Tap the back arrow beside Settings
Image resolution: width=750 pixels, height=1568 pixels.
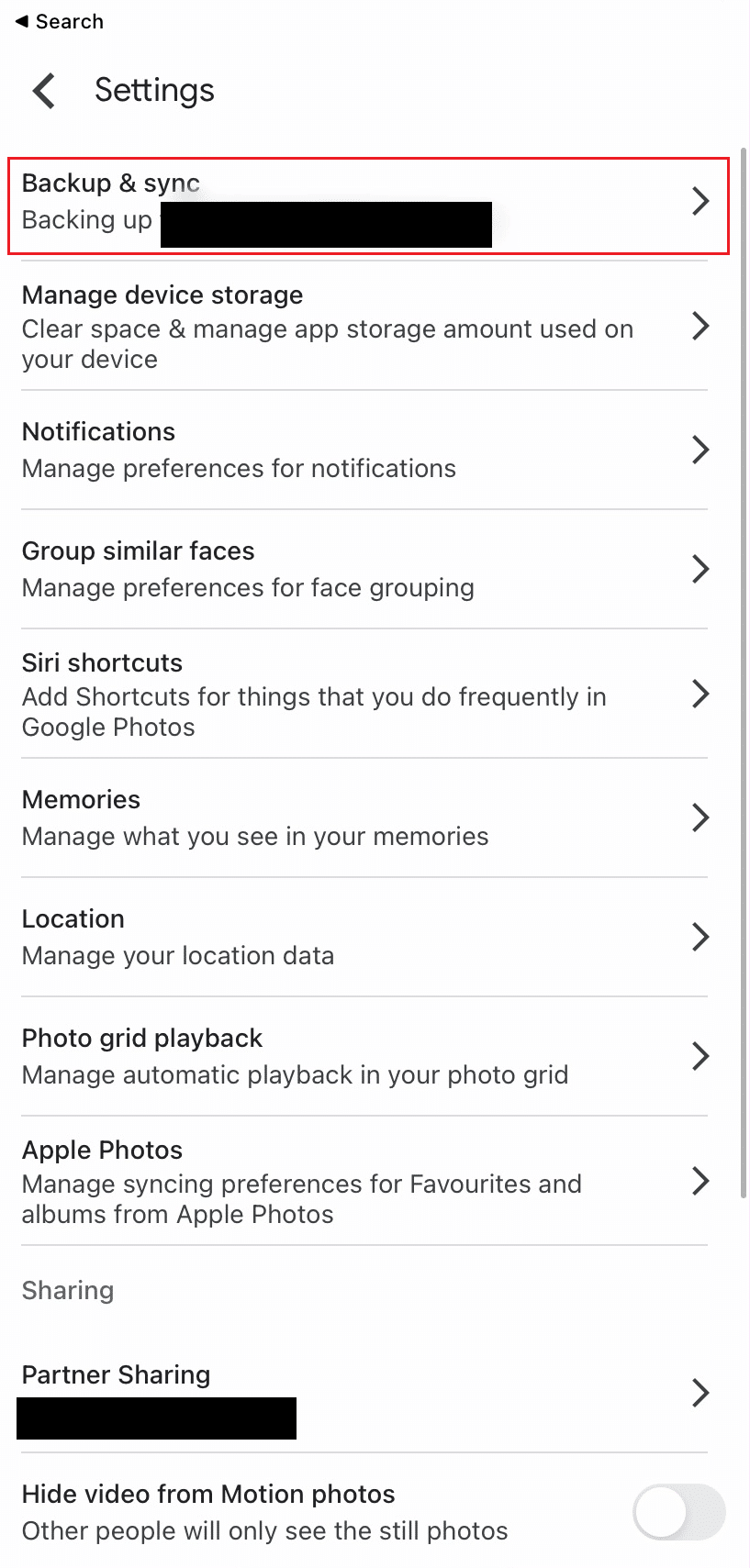point(44,91)
